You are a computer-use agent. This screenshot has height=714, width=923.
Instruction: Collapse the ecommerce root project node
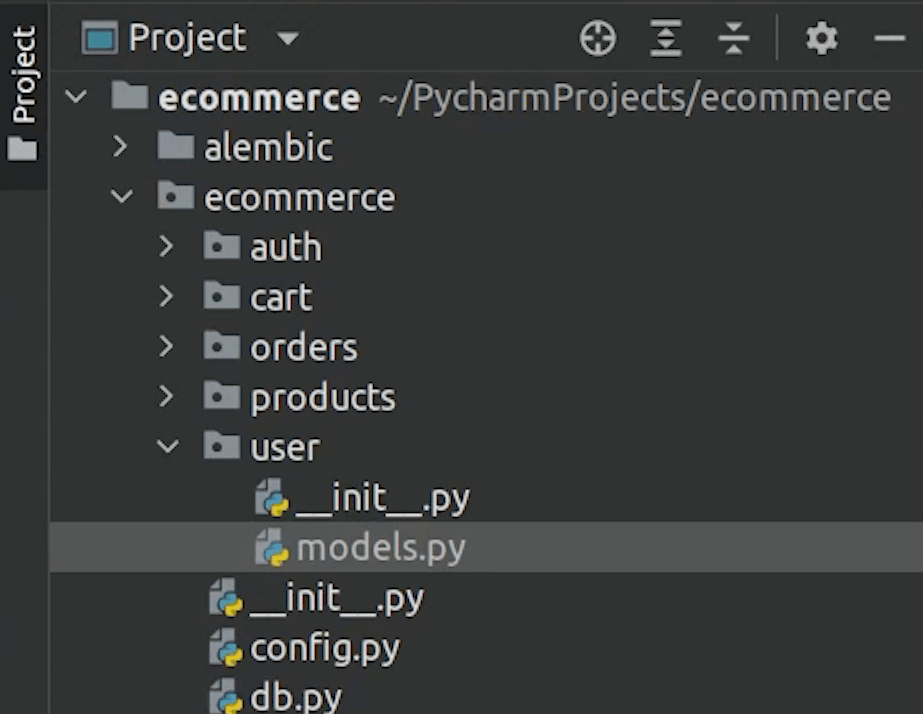pyautogui.click(x=76, y=98)
